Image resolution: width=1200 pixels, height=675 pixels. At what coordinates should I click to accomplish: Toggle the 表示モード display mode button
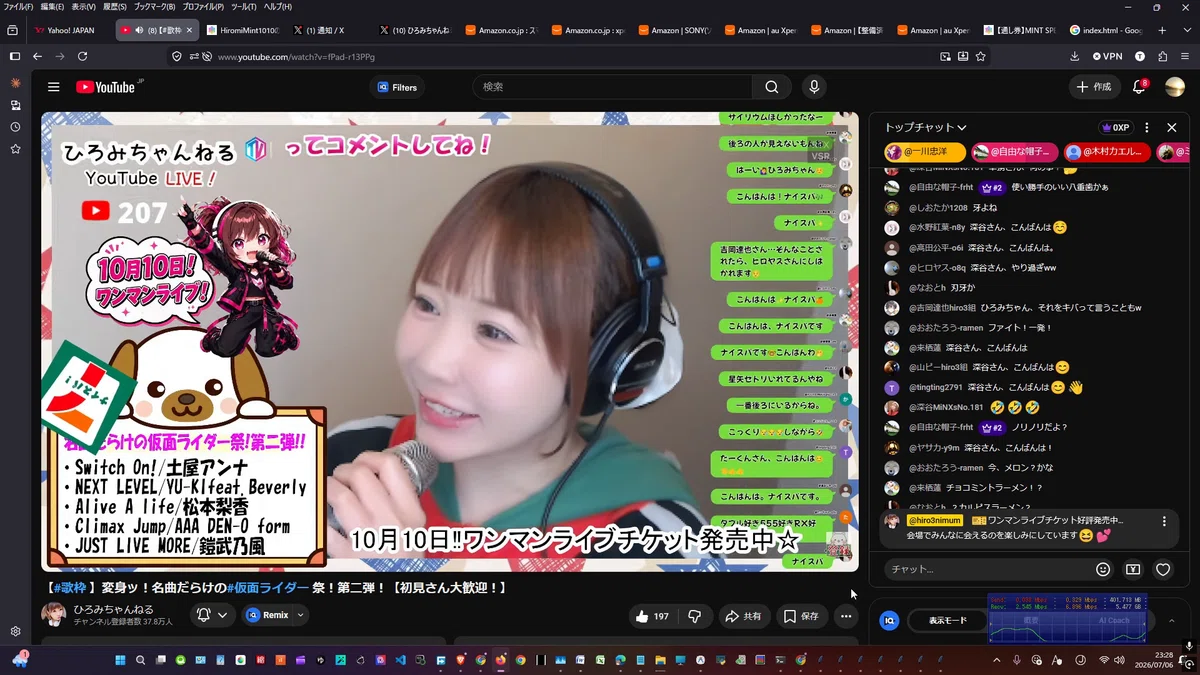(948, 620)
